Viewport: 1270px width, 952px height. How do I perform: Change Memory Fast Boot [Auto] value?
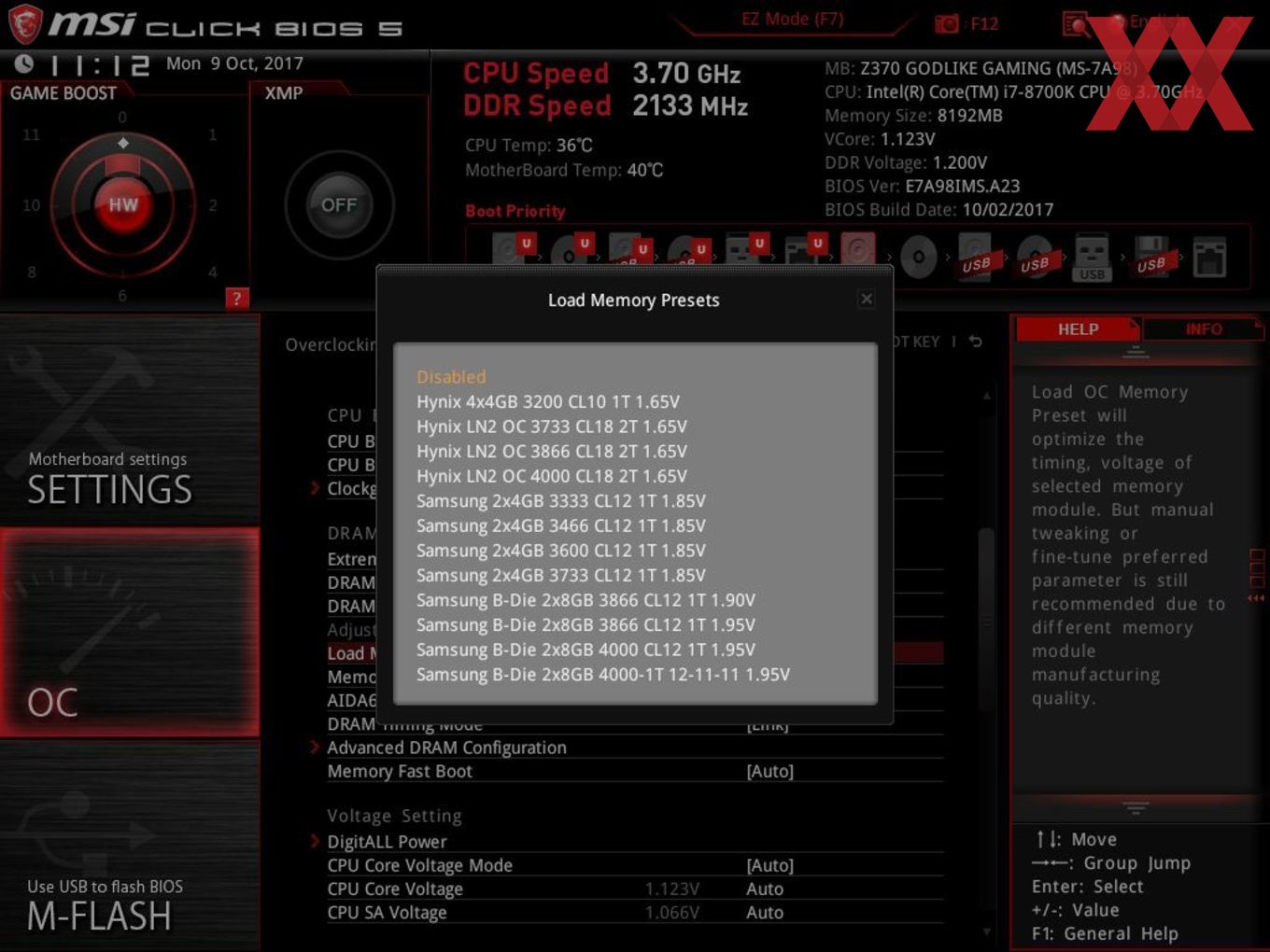tap(769, 771)
